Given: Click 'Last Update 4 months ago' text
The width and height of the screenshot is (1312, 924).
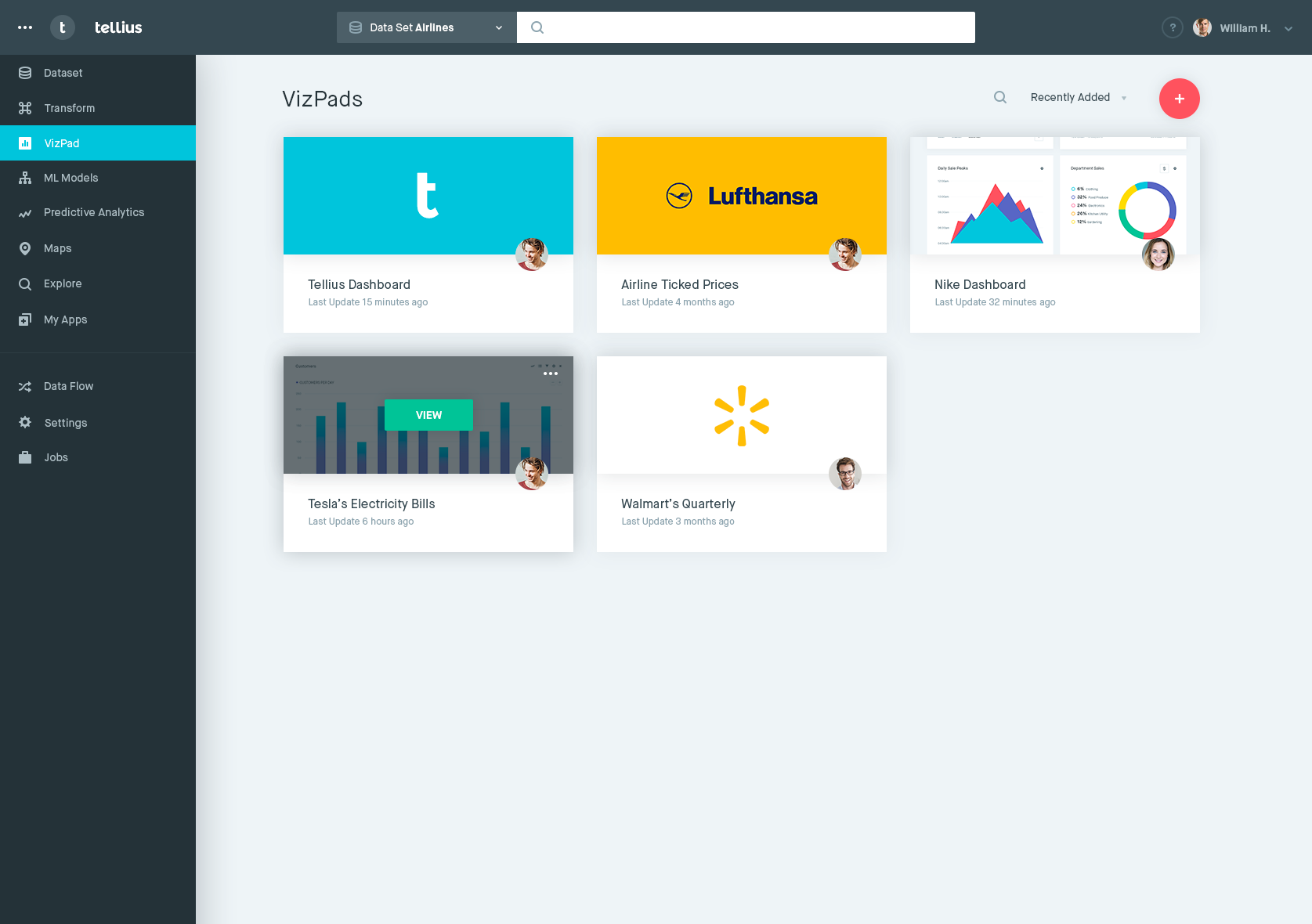Looking at the screenshot, I should (x=678, y=302).
